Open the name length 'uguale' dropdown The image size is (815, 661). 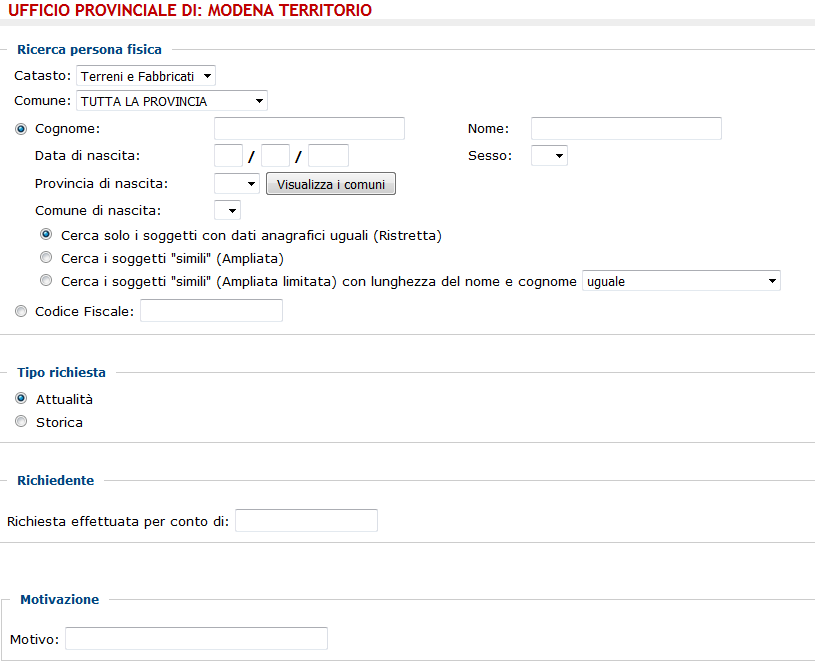(681, 281)
